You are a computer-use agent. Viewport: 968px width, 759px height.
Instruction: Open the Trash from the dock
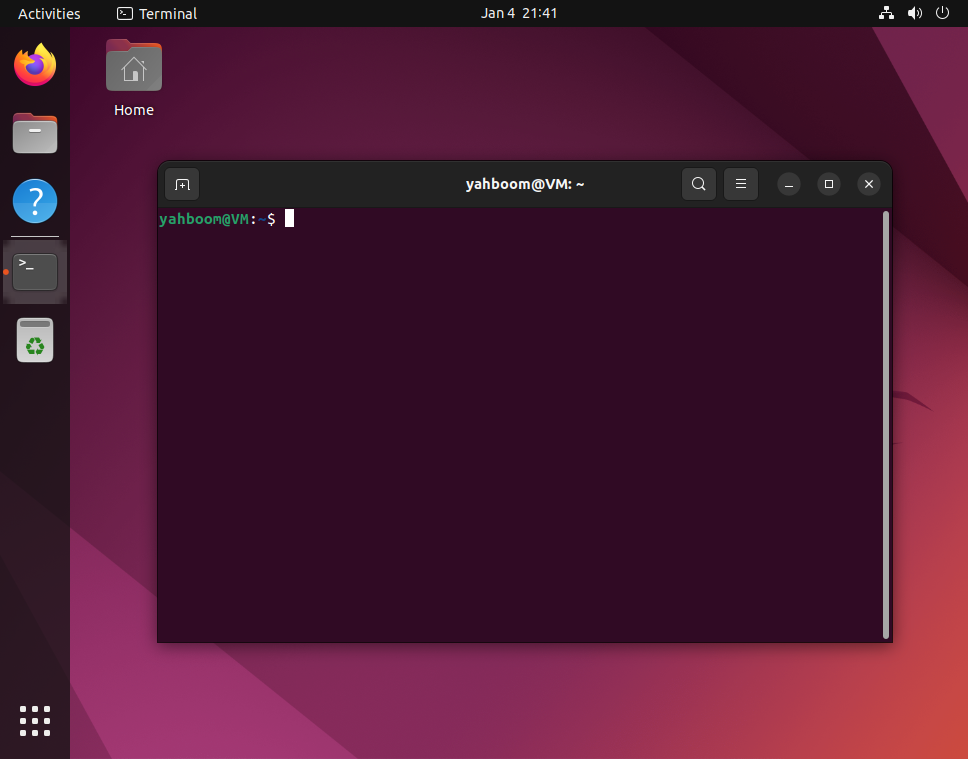tap(35, 340)
